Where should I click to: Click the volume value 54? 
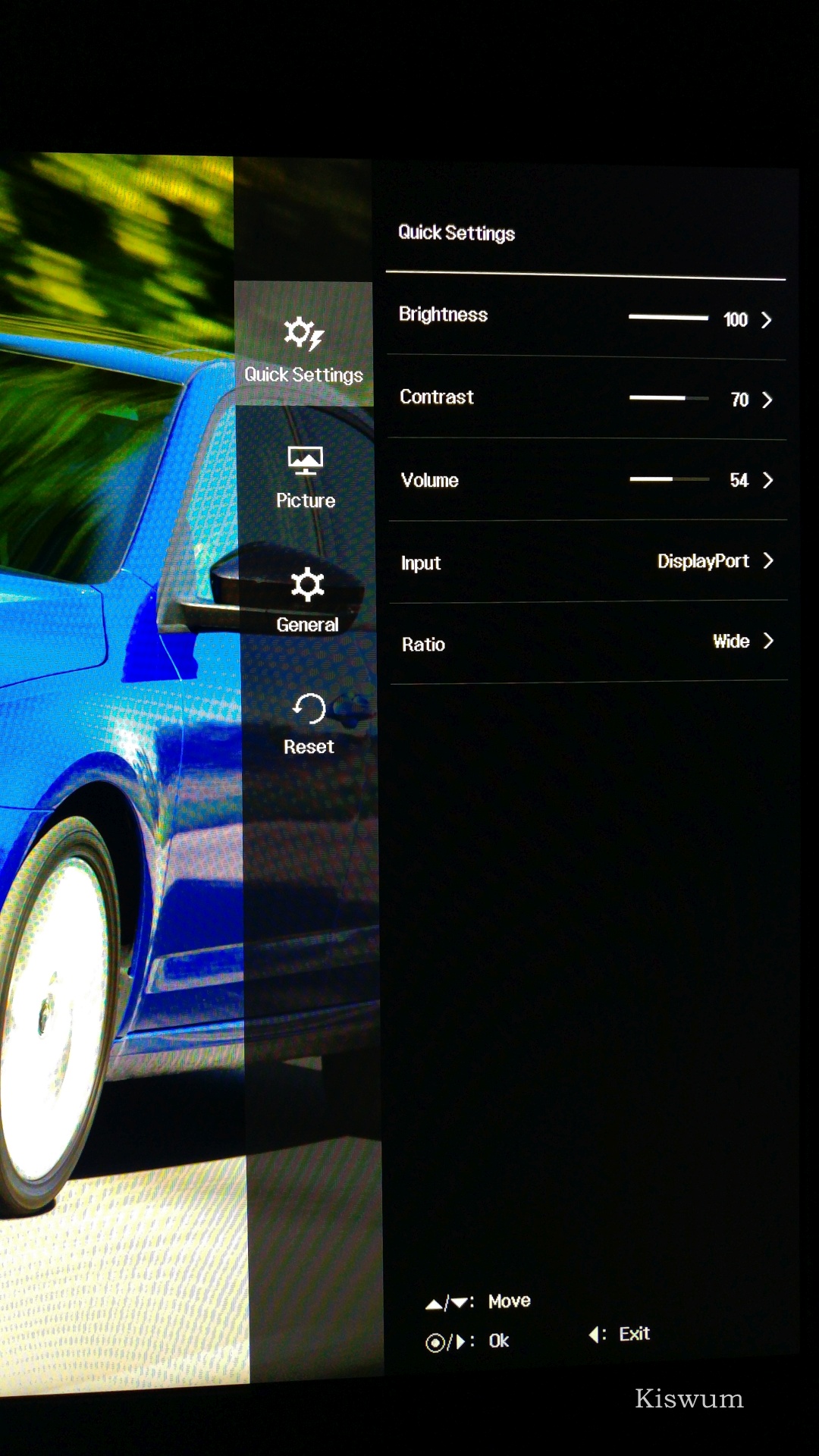[x=739, y=480]
